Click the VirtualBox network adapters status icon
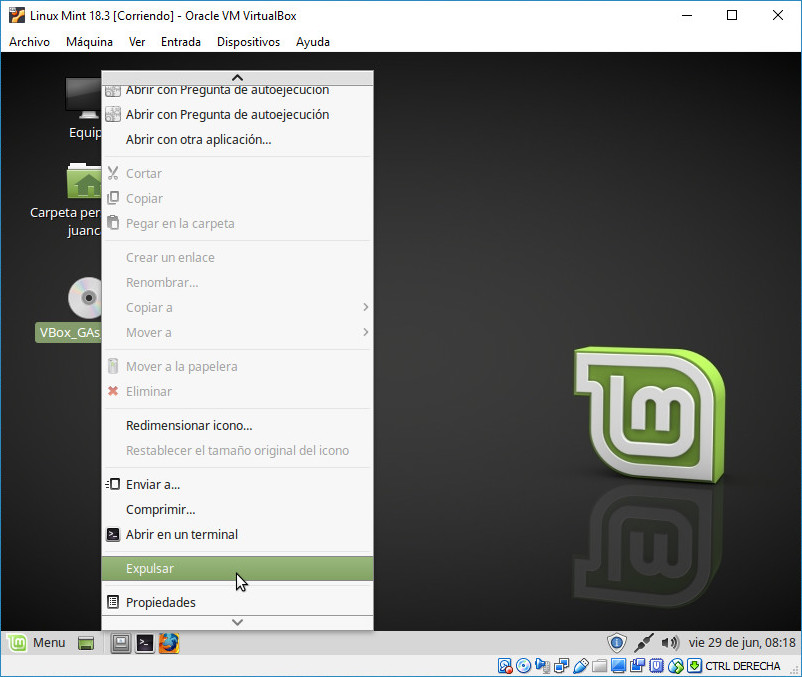The image size is (802, 677). point(561,666)
